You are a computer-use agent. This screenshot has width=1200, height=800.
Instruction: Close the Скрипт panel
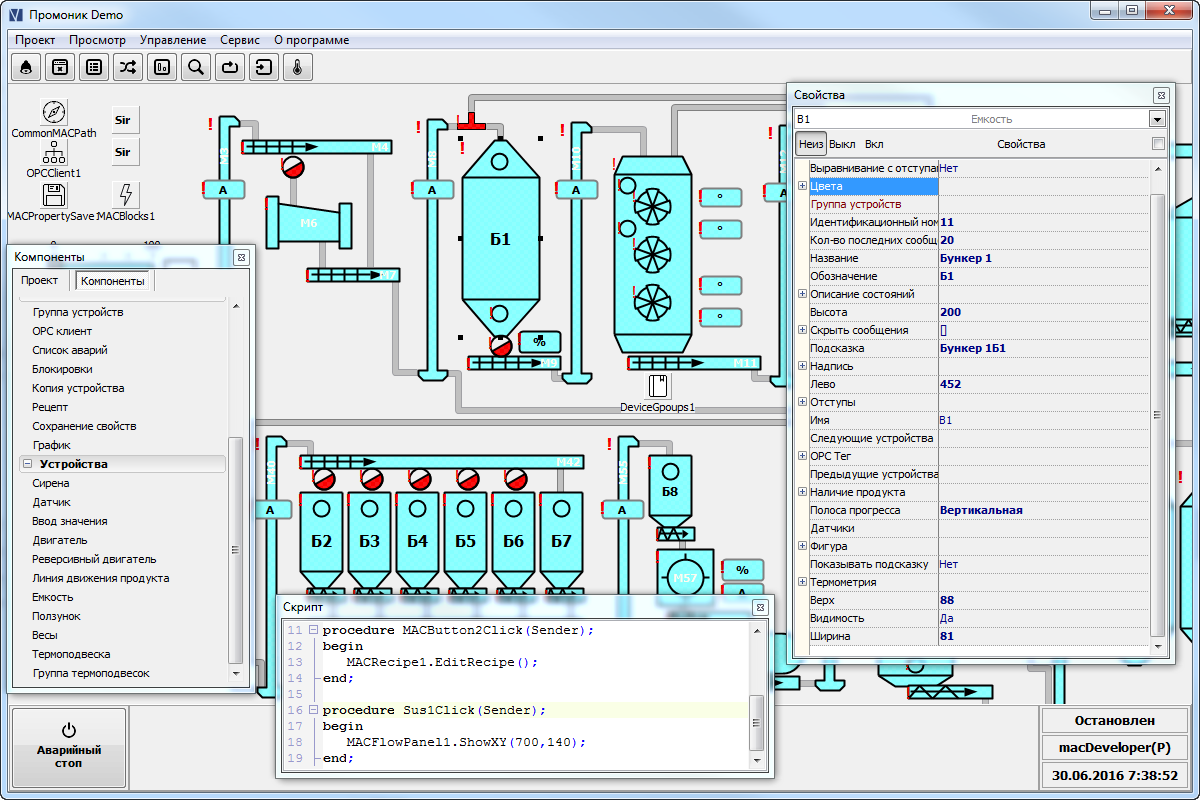[x=760, y=607]
